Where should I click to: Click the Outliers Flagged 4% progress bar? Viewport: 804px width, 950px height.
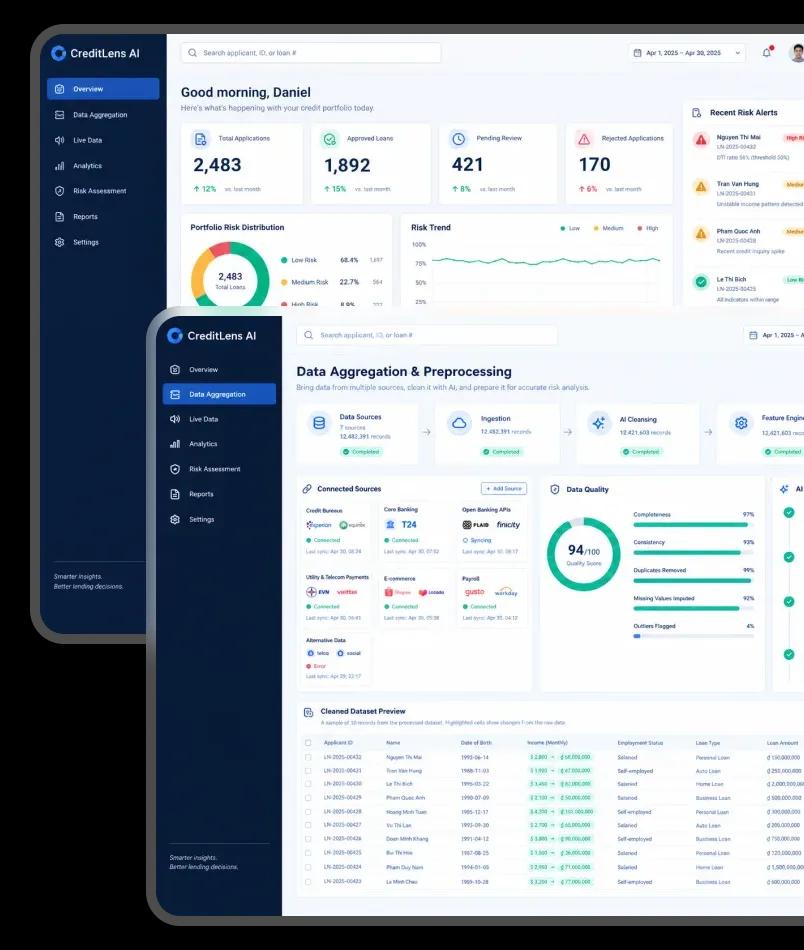pos(693,636)
